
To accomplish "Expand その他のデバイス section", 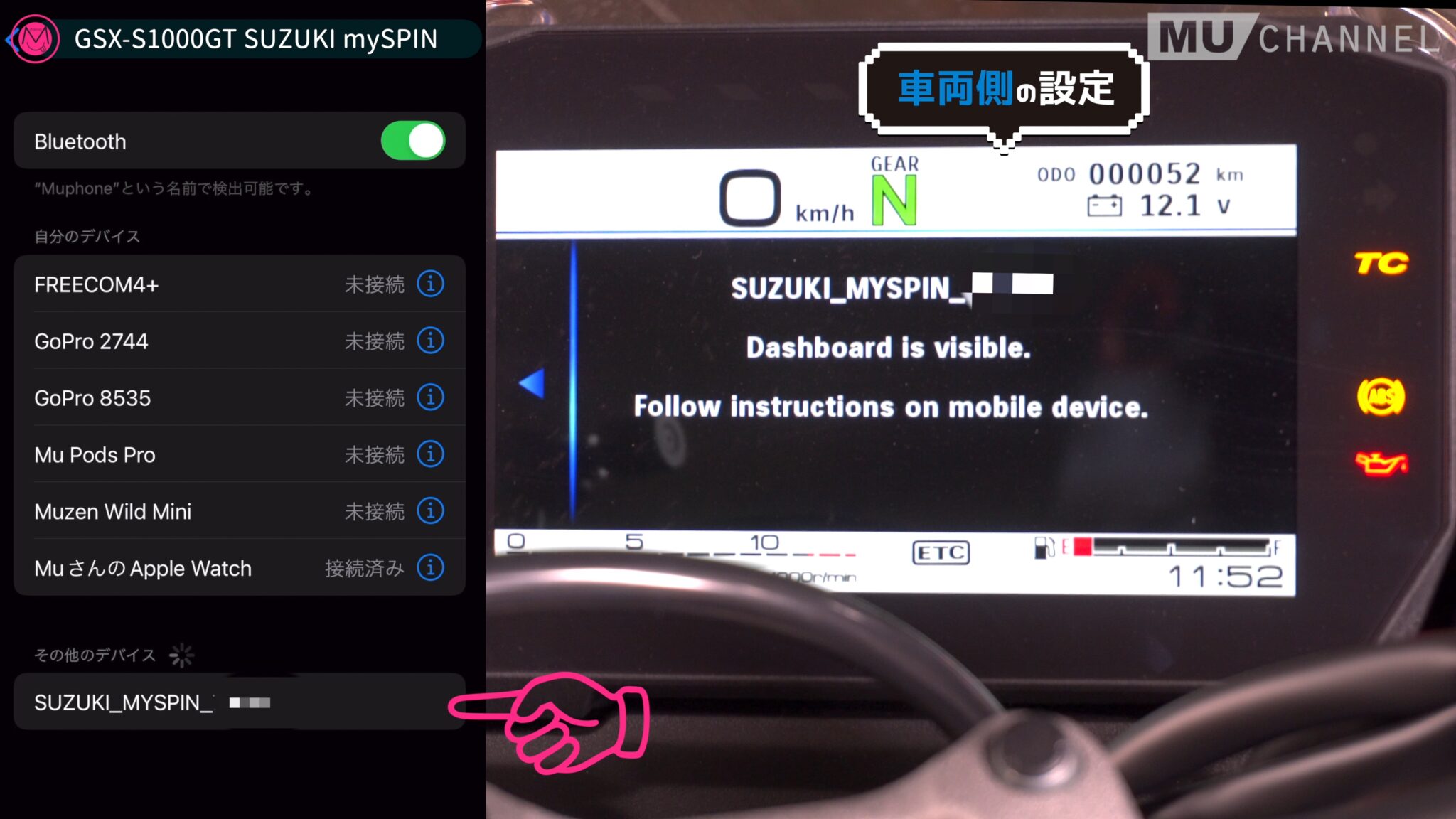I will 95,654.
